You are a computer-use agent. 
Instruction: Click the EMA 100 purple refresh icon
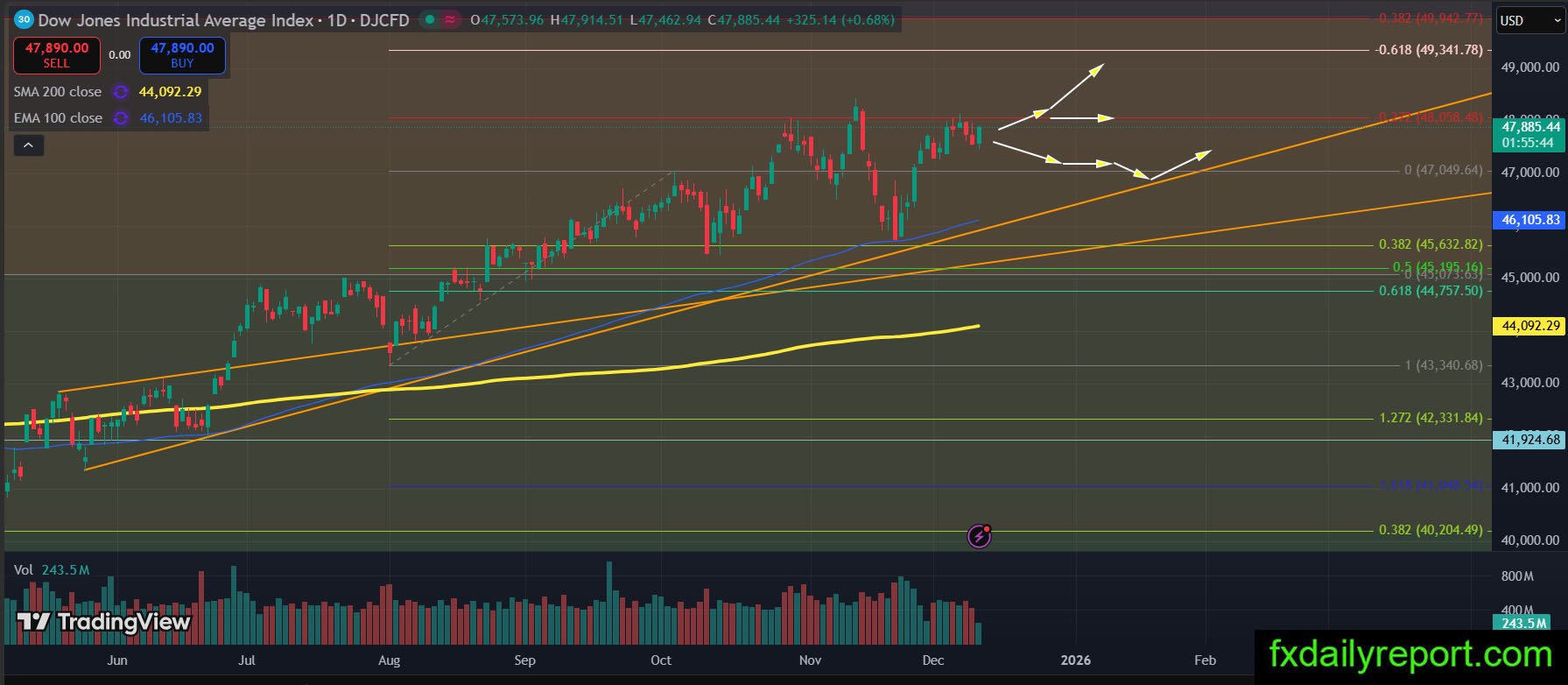click(x=122, y=118)
